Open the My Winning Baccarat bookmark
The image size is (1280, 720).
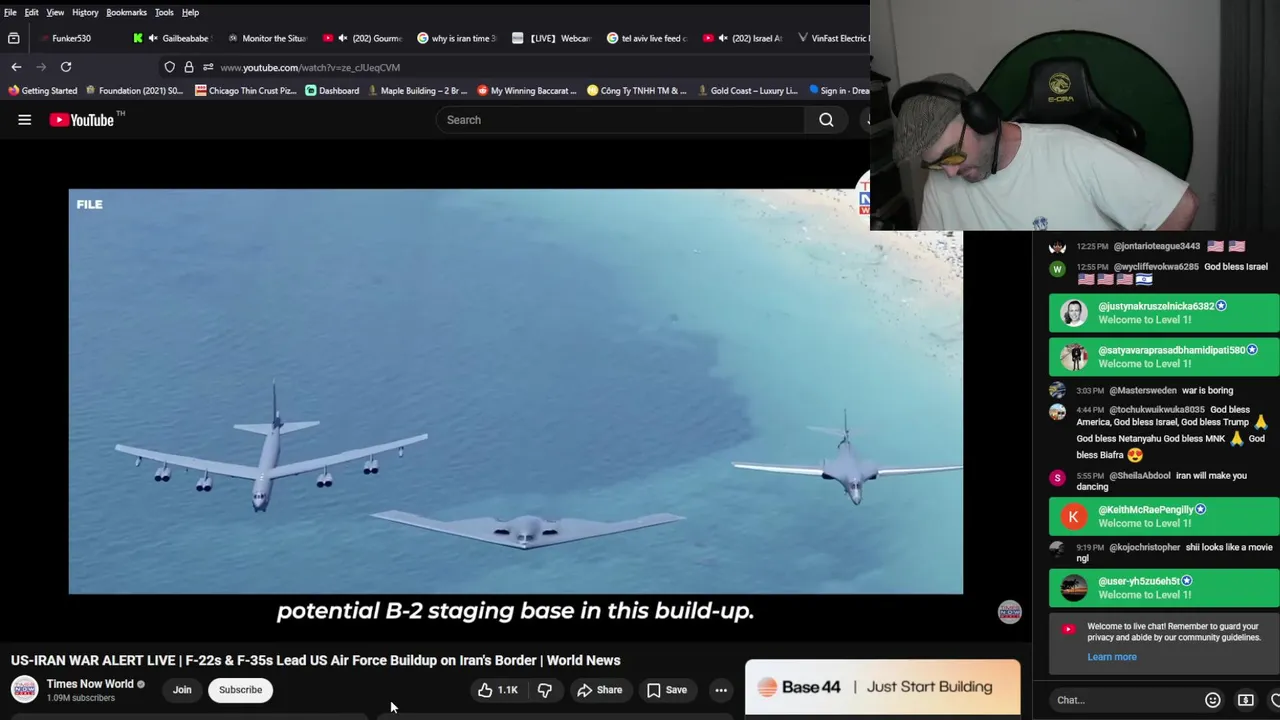526,91
